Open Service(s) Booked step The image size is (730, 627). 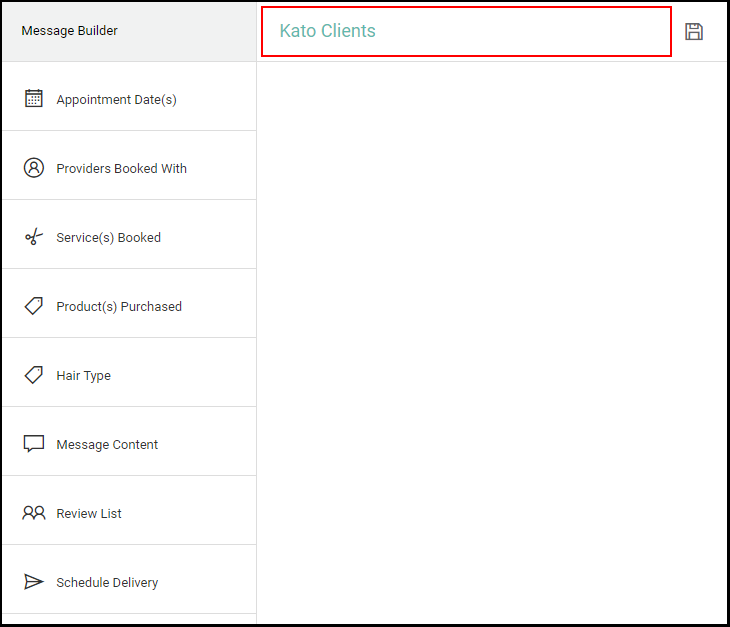129,234
